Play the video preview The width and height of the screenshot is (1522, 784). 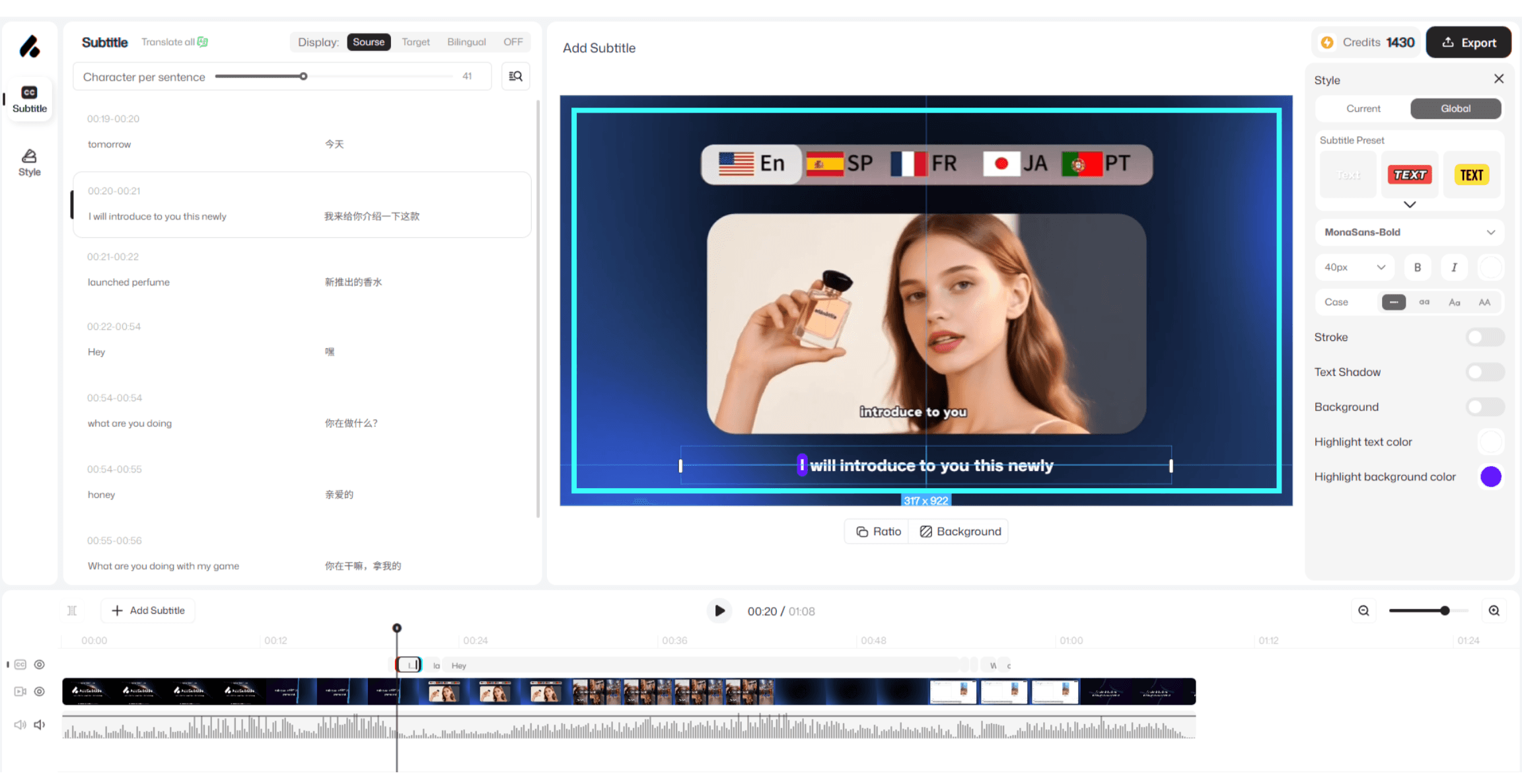point(719,611)
